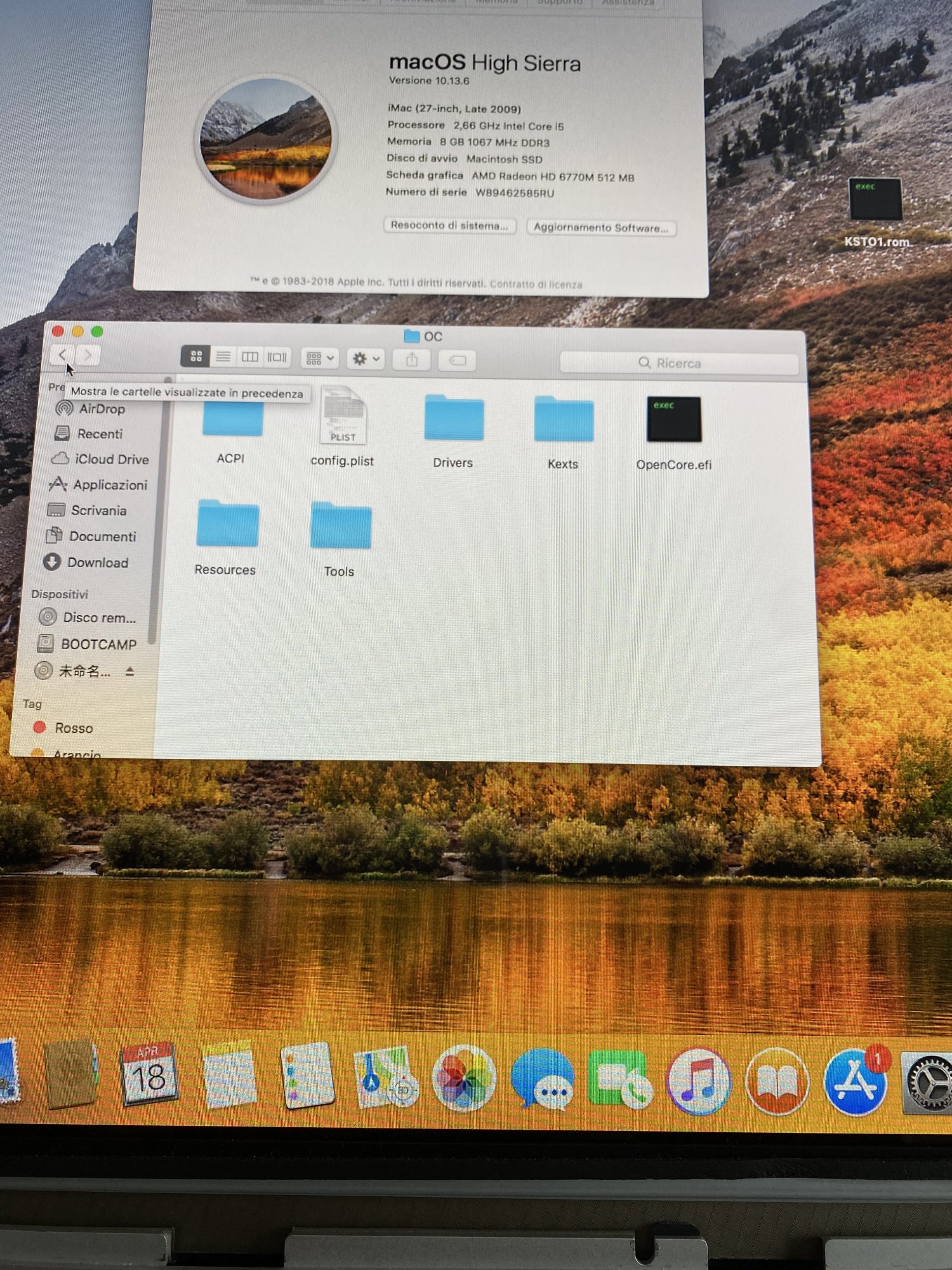Switch Finder to Cover Flow view
952x1270 pixels.
tap(277, 358)
